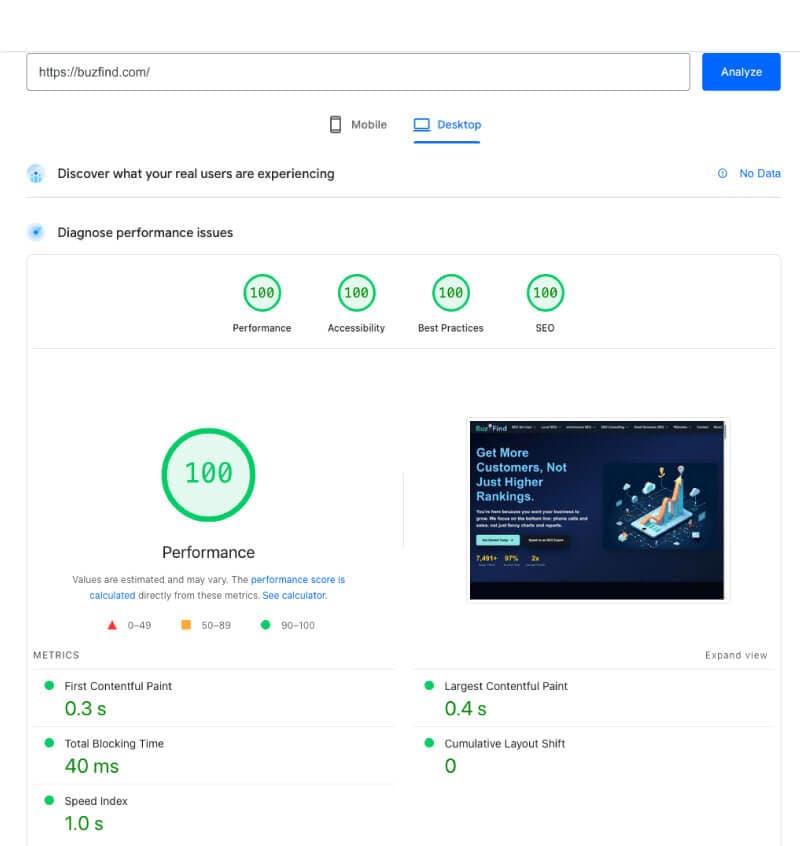
Task: Click the 'Discover what your real users' heading
Action: pyautogui.click(x=196, y=174)
